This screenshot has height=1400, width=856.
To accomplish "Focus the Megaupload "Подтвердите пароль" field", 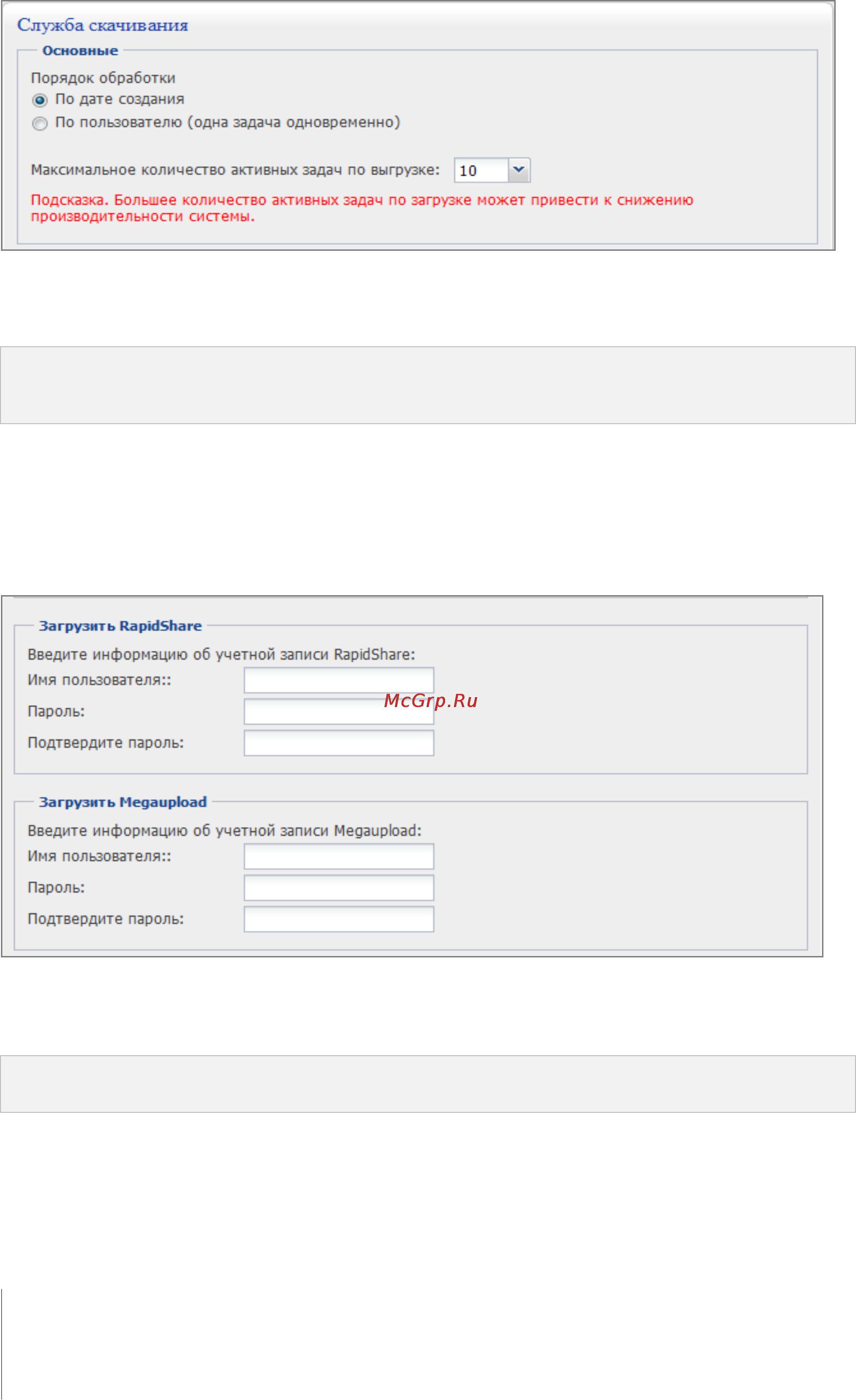I will [339, 919].
